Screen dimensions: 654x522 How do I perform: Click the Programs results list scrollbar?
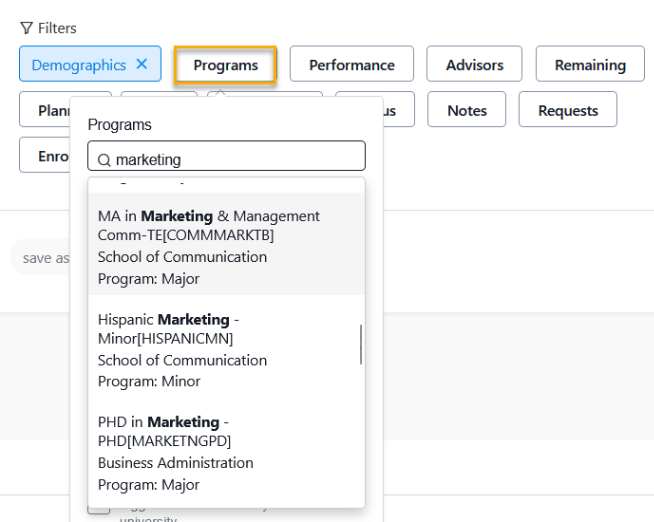361,344
